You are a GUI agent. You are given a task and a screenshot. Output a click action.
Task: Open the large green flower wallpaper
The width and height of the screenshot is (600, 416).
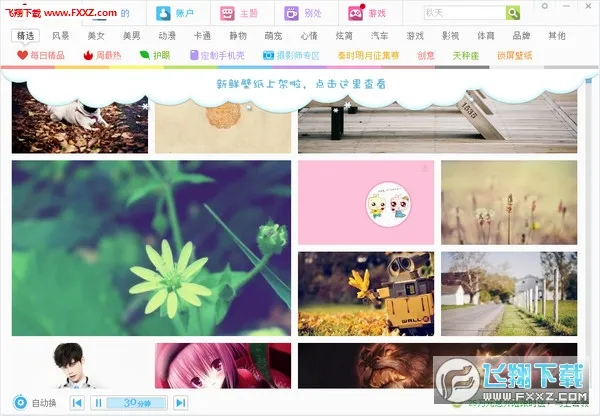151,248
